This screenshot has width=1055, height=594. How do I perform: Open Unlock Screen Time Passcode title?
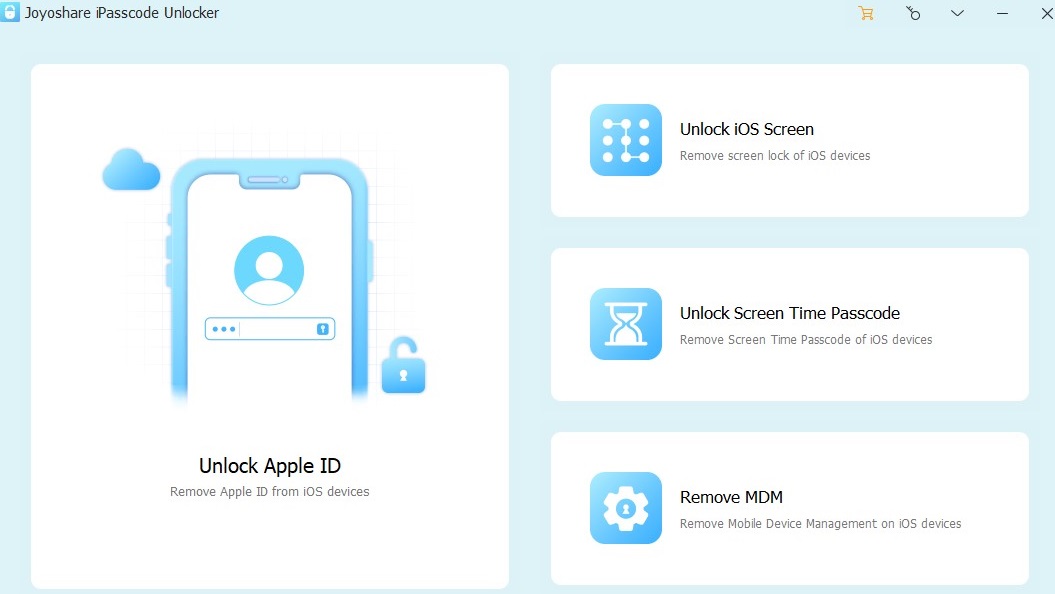click(790, 313)
